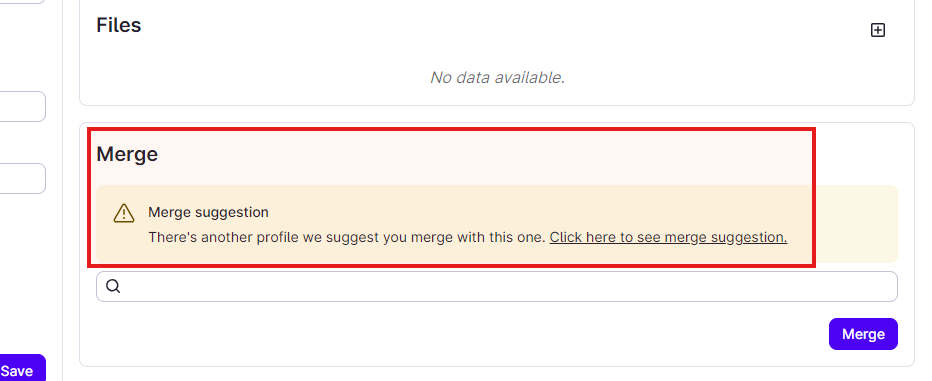
Task: Focus the left input field beside the Files panel
Action: click(23, 106)
